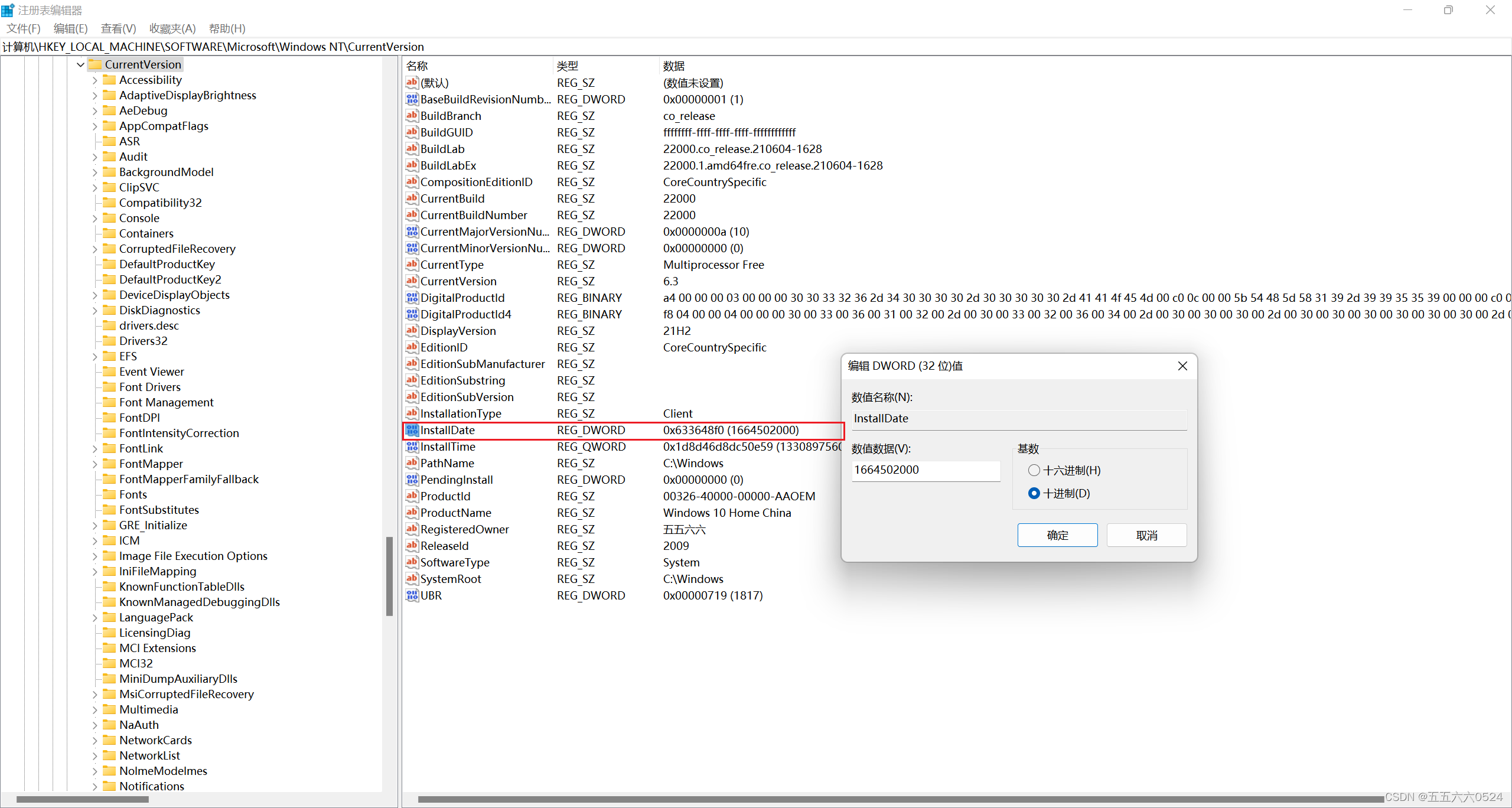
Task: Click the InstallTime QWORD value icon
Action: [x=412, y=447]
